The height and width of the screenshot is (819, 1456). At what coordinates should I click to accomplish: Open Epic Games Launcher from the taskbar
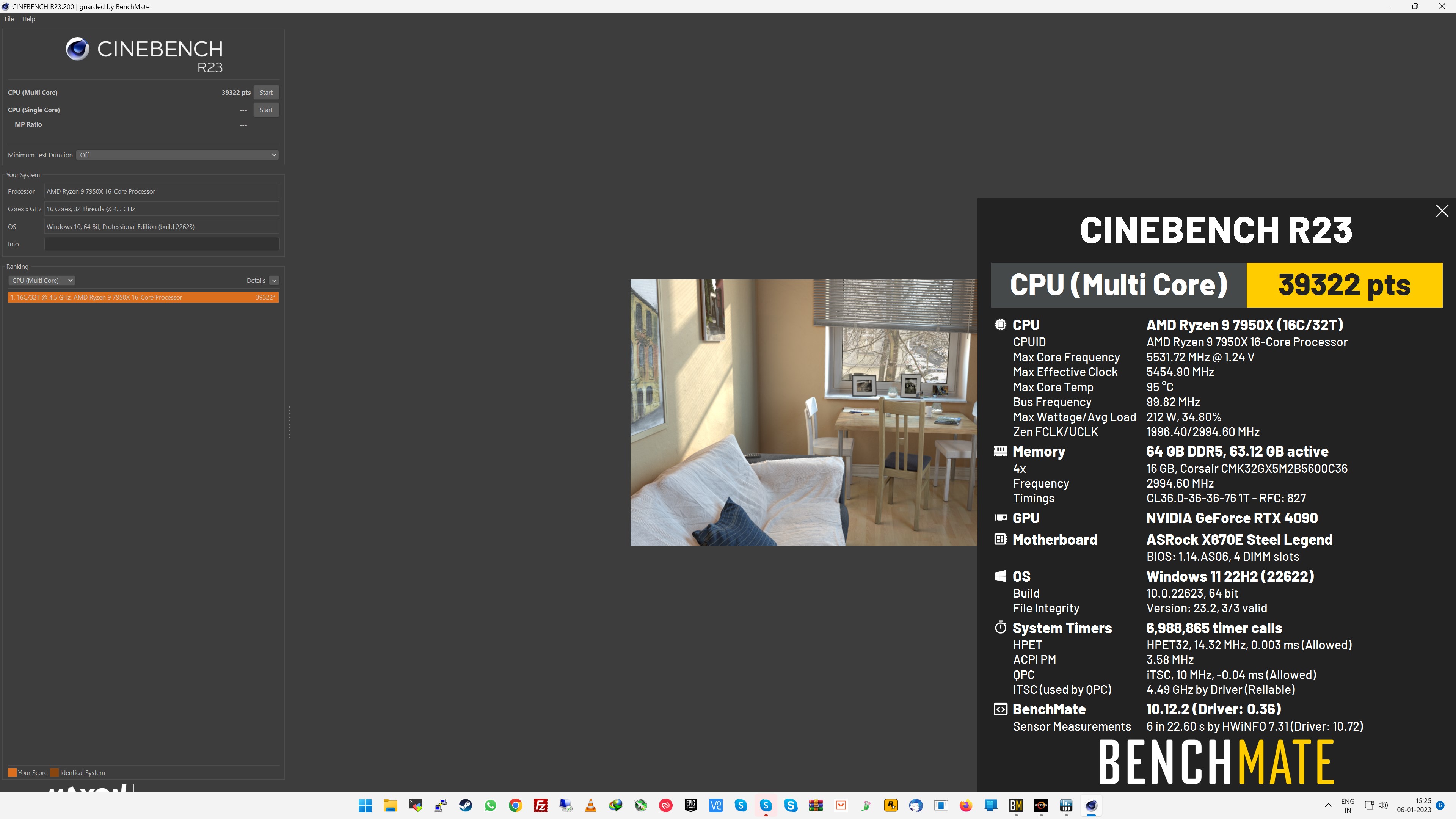(x=691, y=805)
